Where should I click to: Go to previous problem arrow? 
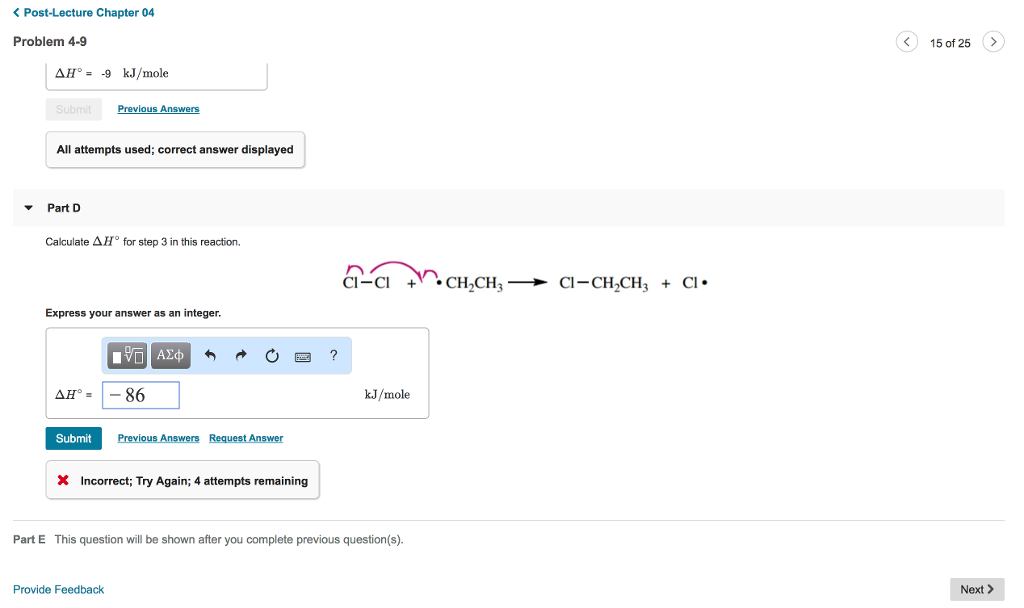coord(906,42)
